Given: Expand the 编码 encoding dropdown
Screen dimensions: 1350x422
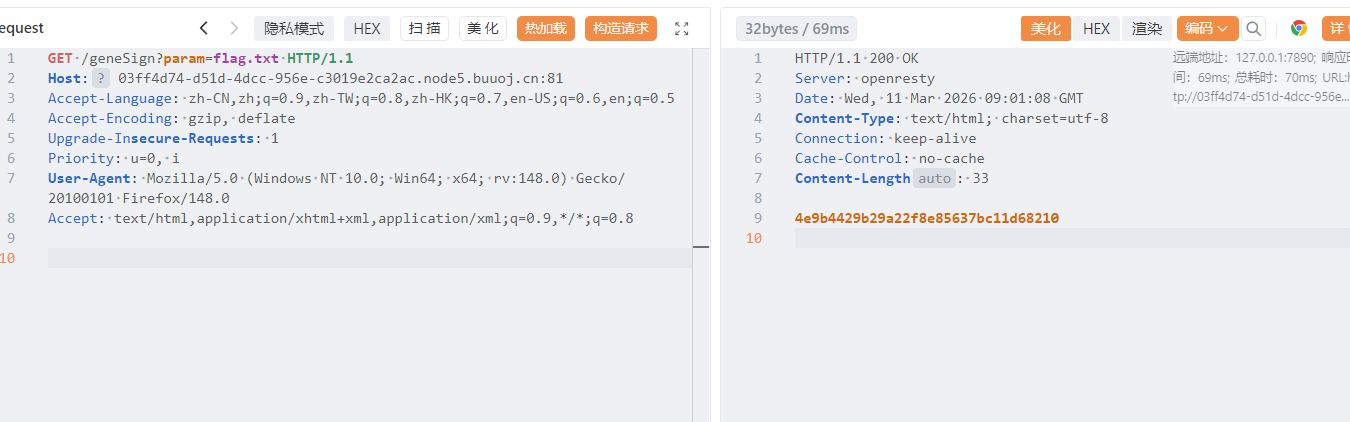Looking at the screenshot, I should 1207,28.
